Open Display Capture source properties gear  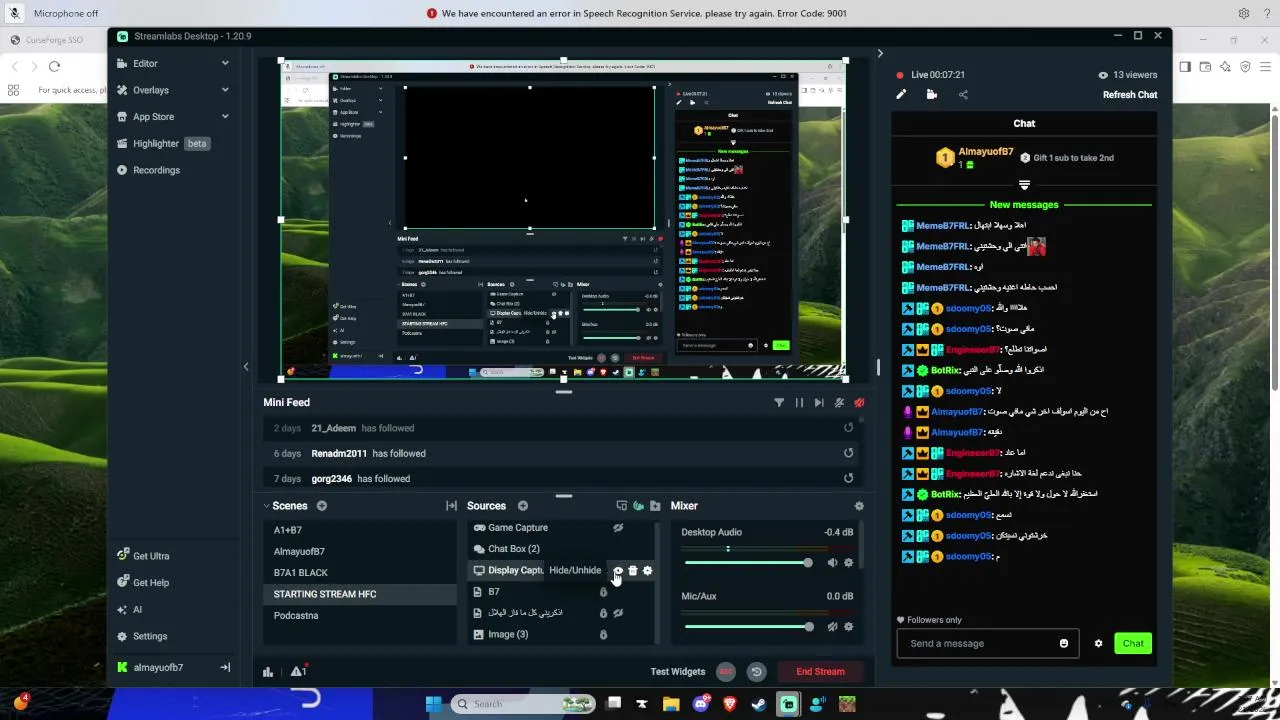[648, 571]
